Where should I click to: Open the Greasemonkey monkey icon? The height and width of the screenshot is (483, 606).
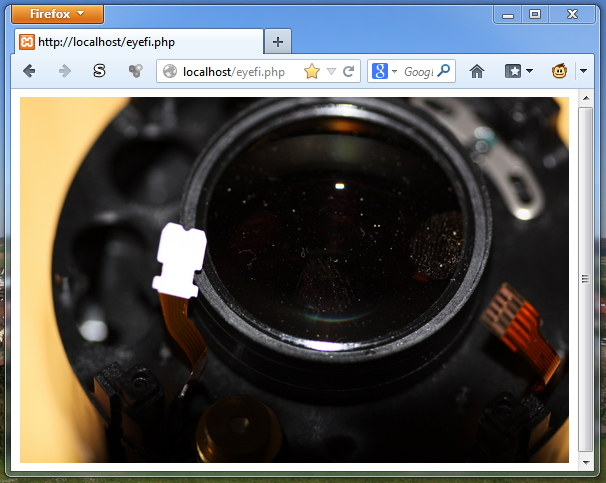(560, 71)
